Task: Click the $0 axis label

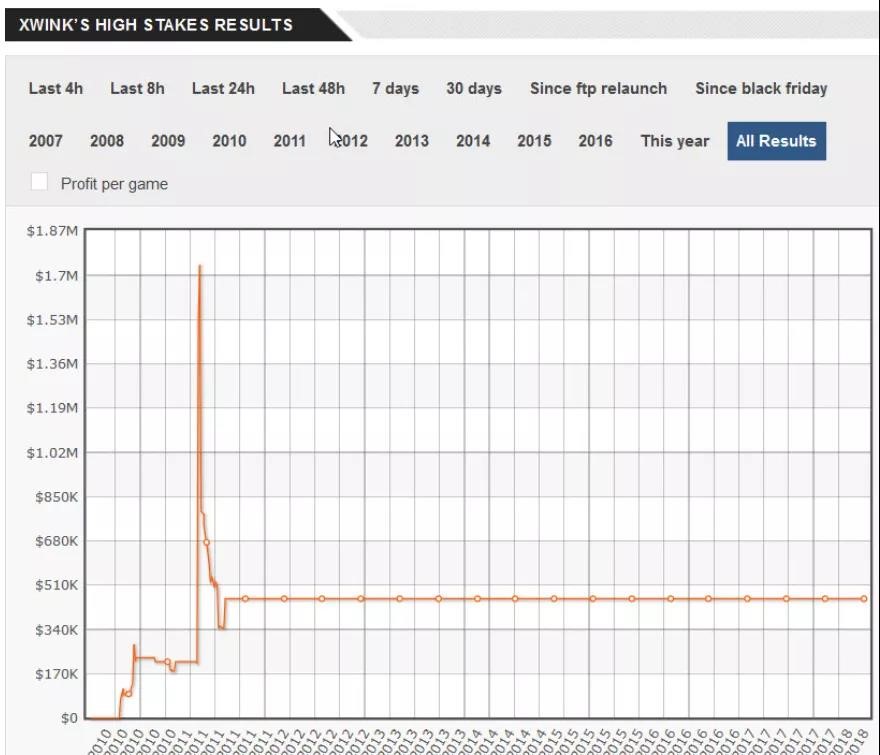Action: [69, 718]
